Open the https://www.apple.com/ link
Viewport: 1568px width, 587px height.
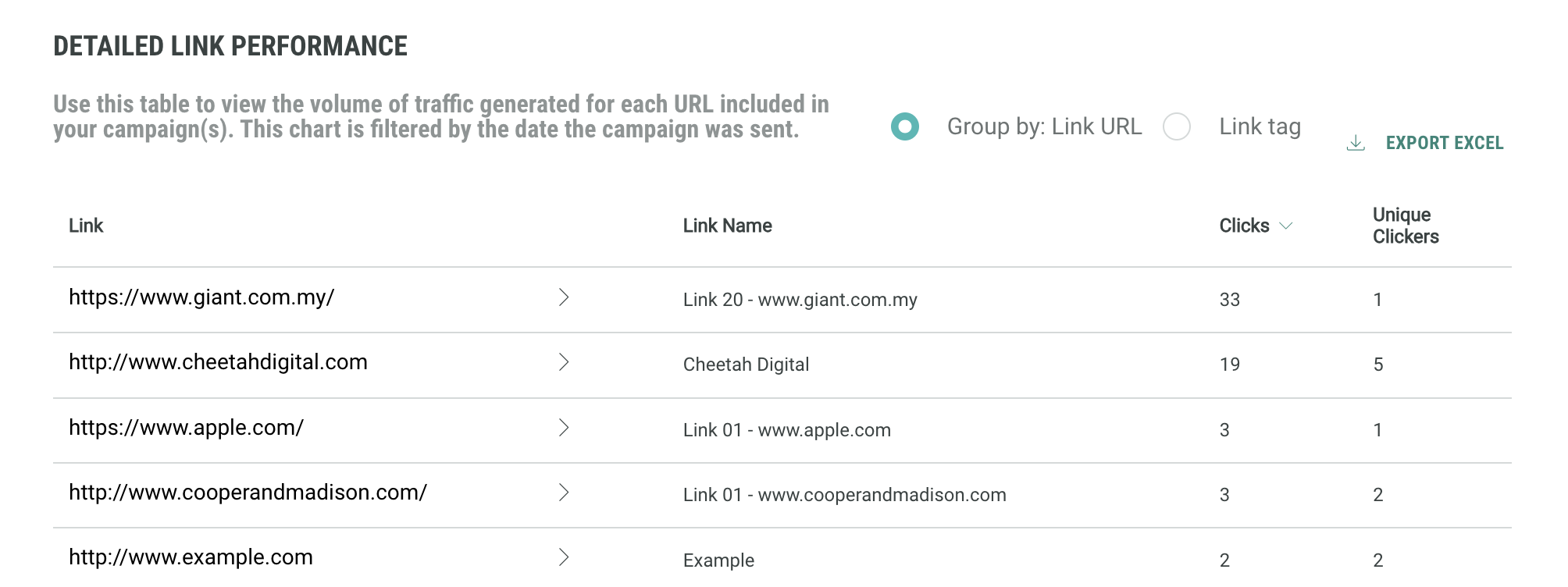tap(186, 428)
